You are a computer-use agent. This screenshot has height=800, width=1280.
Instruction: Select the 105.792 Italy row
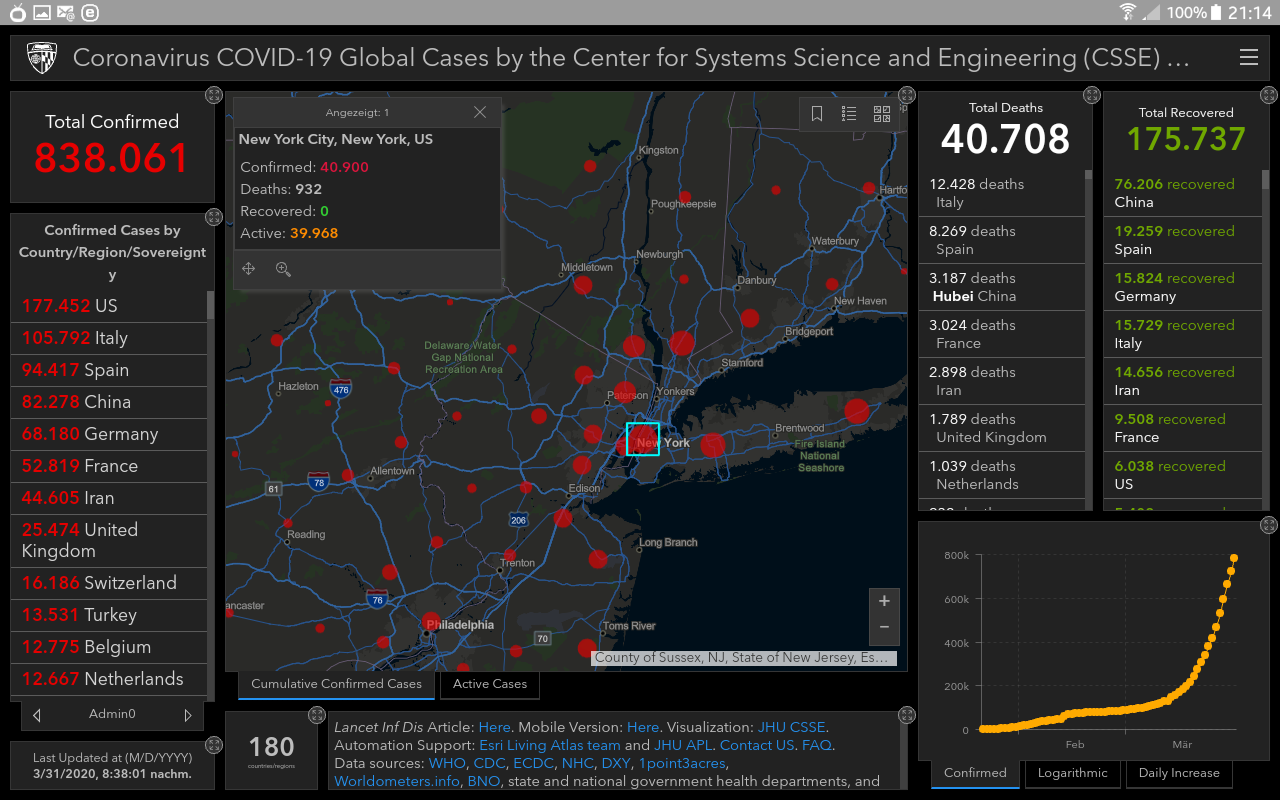(x=109, y=338)
